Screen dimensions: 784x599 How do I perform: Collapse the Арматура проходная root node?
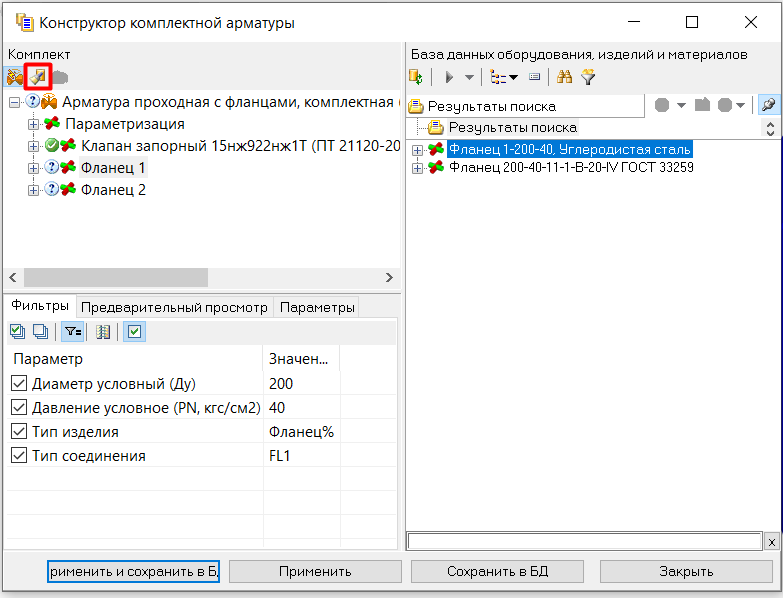[14, 102]
